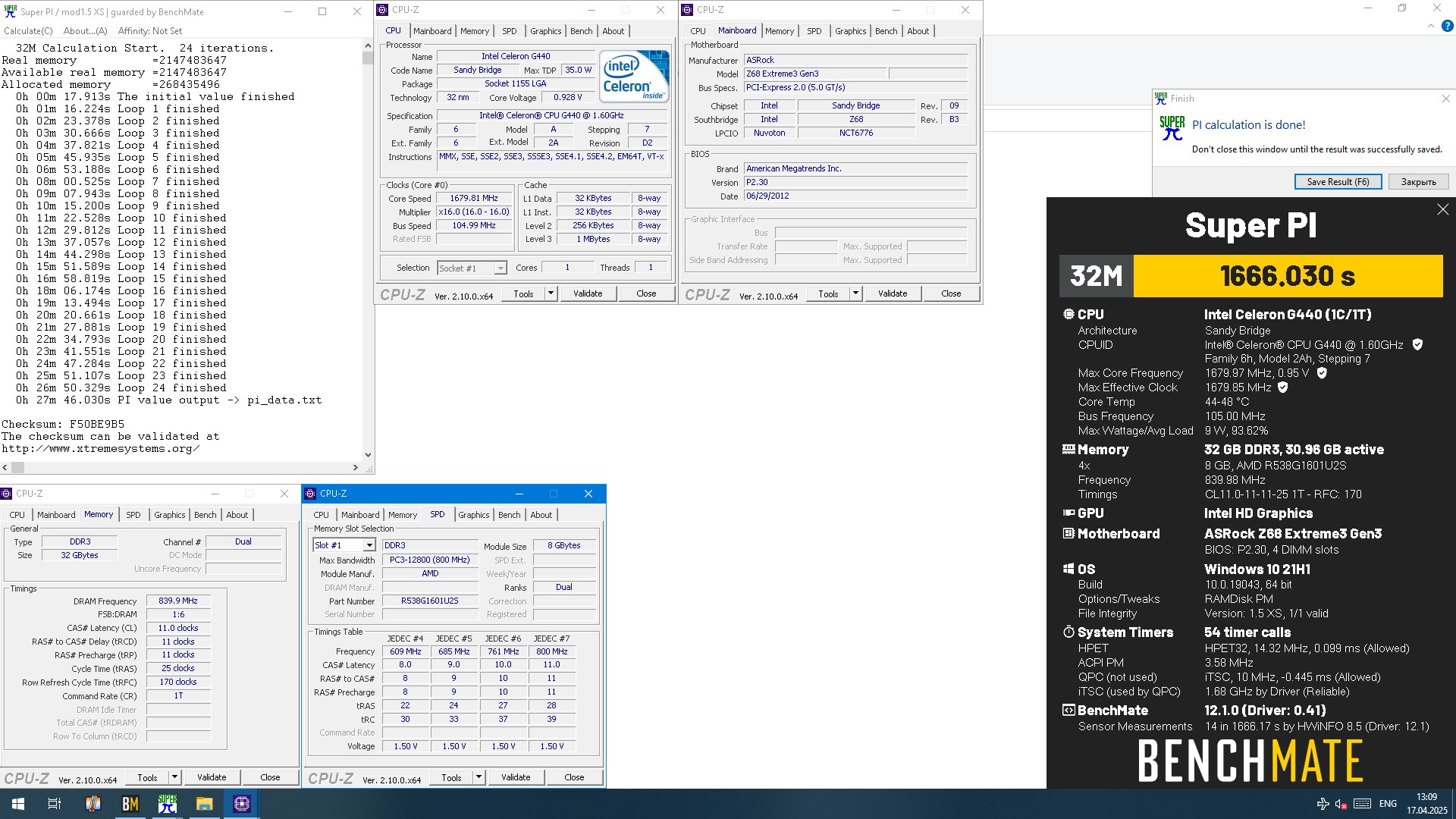Click the verified shield next to CPUID line
Screen dimensions: 1456x819
[1417, 344]
